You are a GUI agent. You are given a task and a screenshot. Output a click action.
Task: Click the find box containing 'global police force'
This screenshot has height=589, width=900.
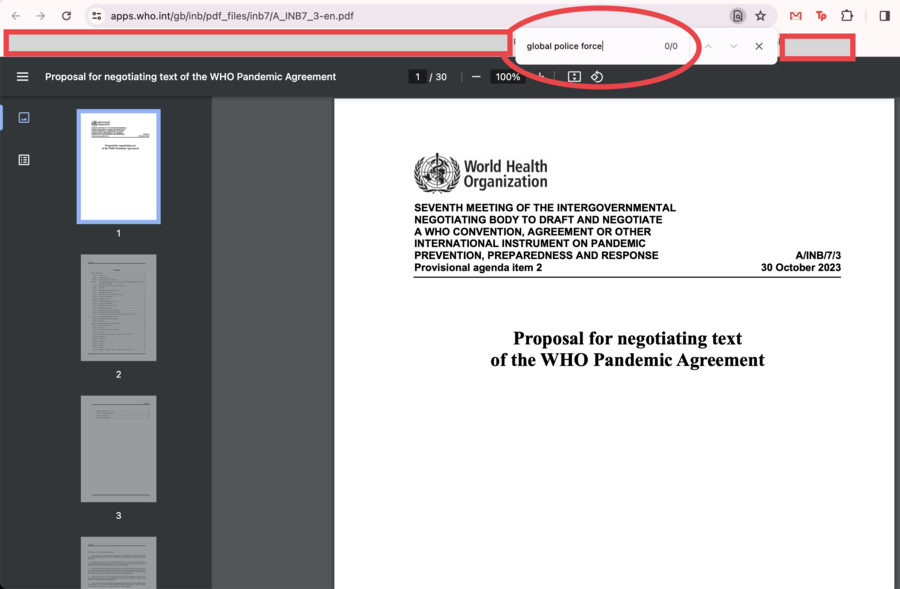pos(591,46)
